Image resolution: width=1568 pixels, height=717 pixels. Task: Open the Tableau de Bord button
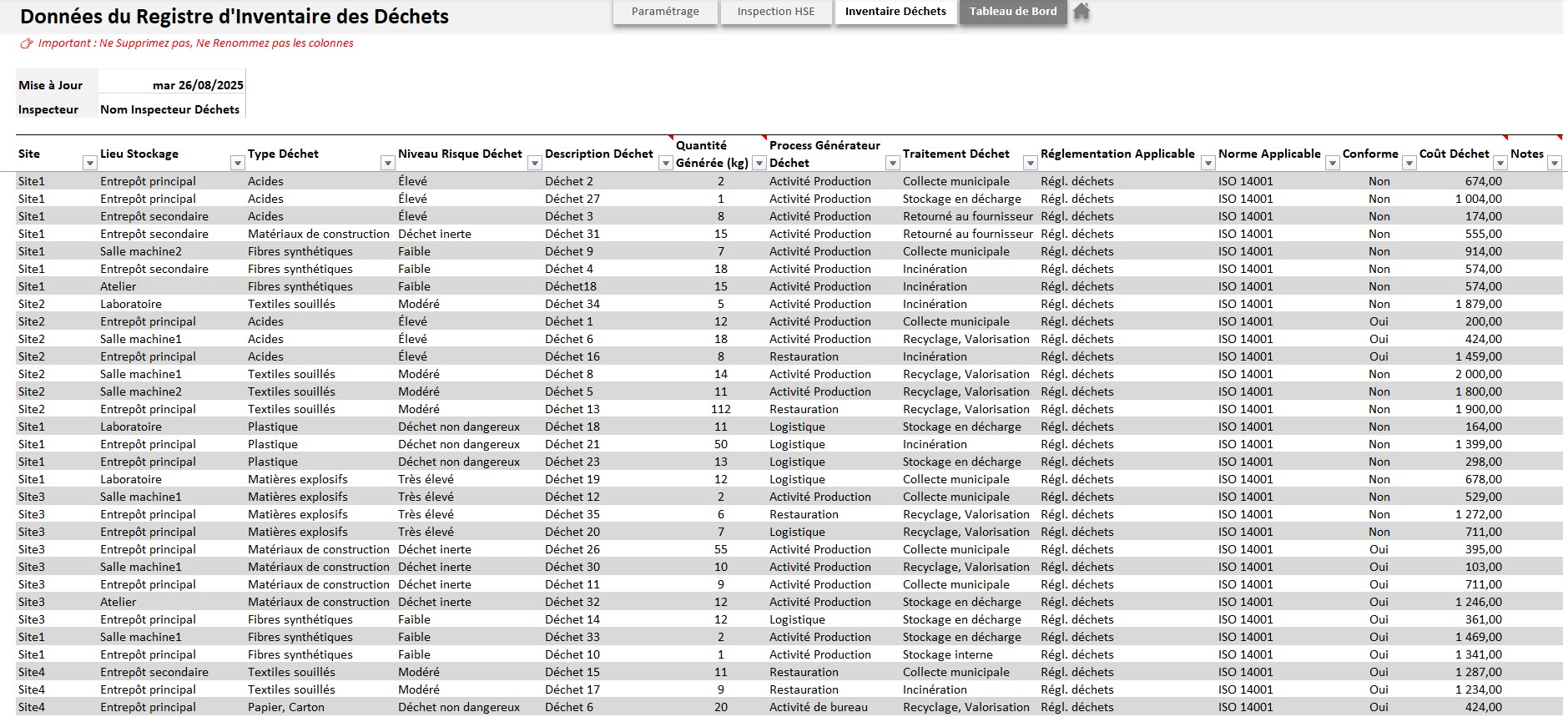(x=1012, y=12)
